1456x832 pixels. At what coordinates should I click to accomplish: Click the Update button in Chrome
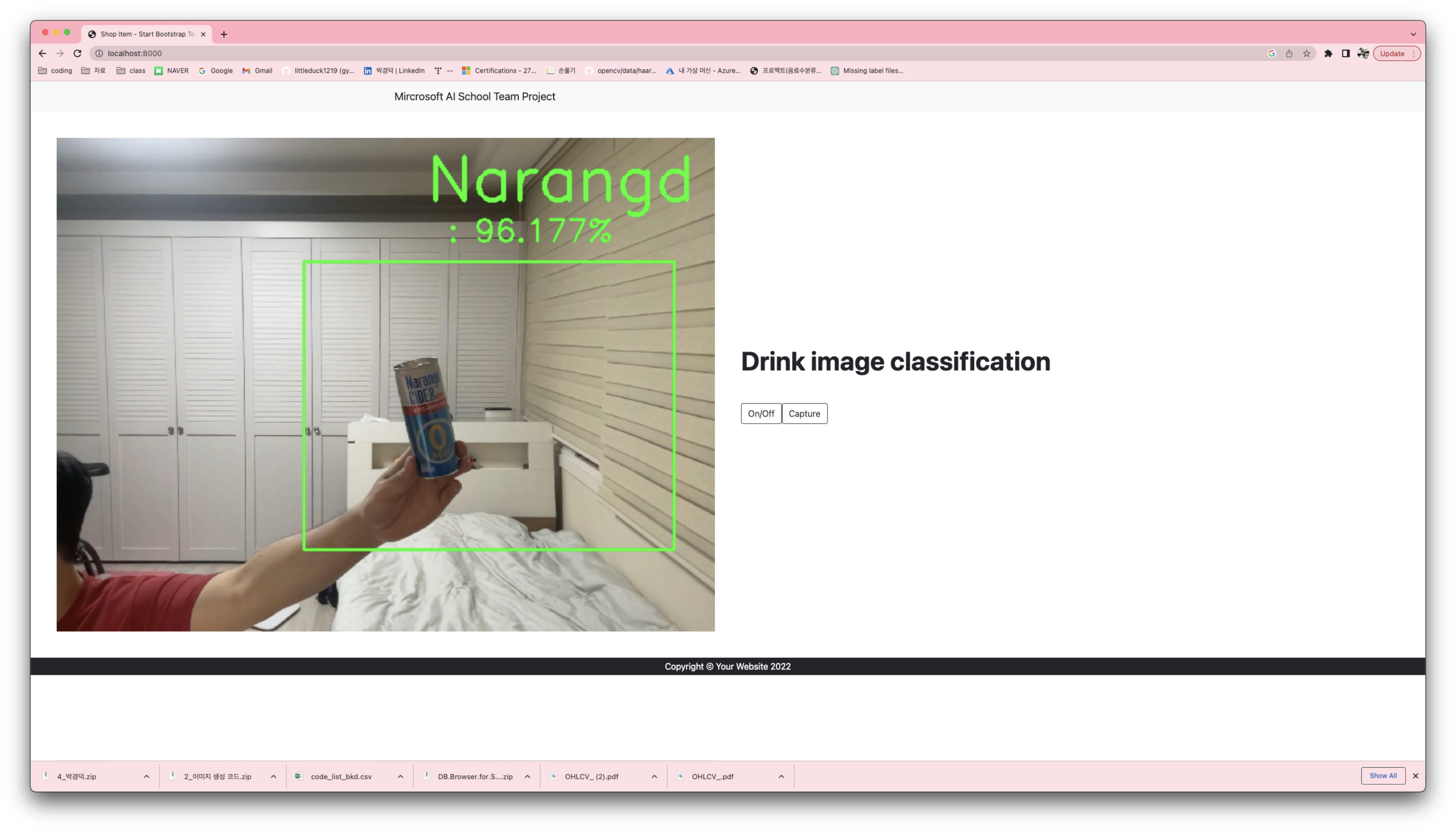tap(1397, 53)
